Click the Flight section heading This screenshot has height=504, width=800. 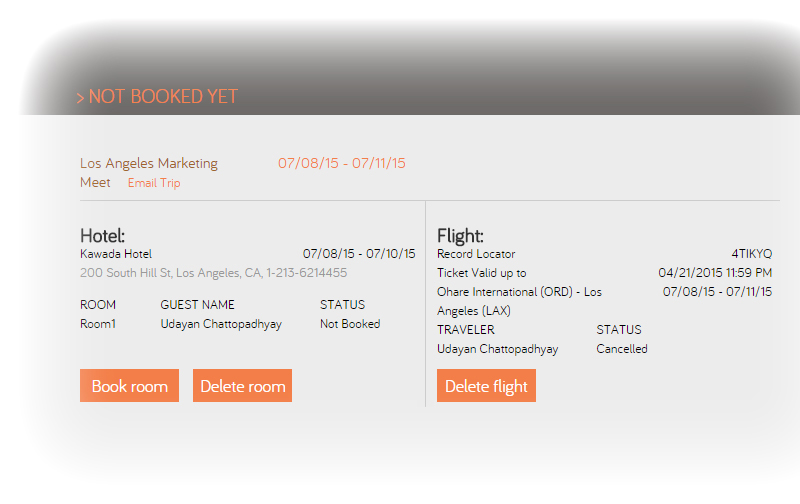pyautogui.click(x=460, y=236)
